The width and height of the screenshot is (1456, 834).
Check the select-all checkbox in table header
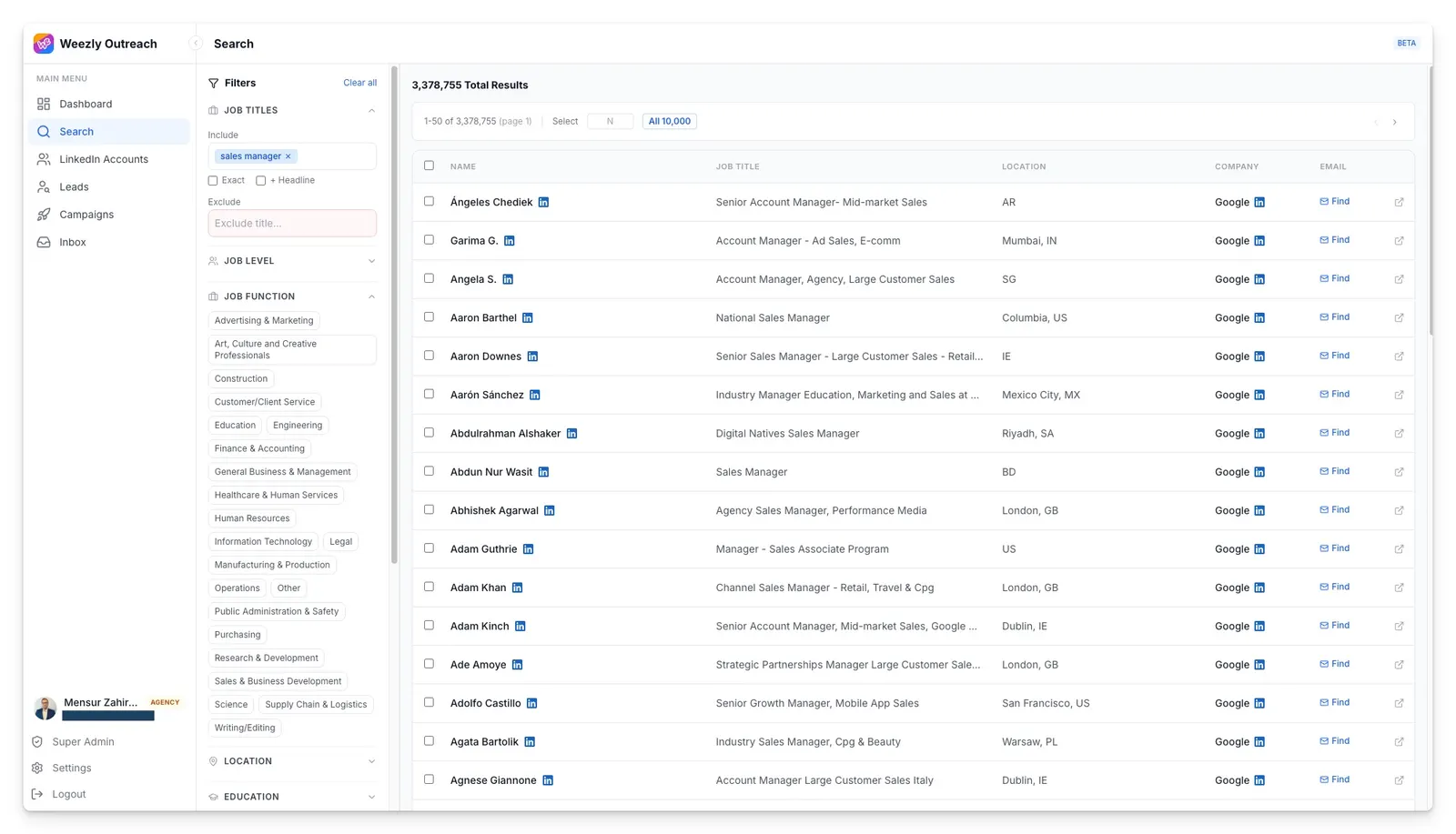[429, 166]
